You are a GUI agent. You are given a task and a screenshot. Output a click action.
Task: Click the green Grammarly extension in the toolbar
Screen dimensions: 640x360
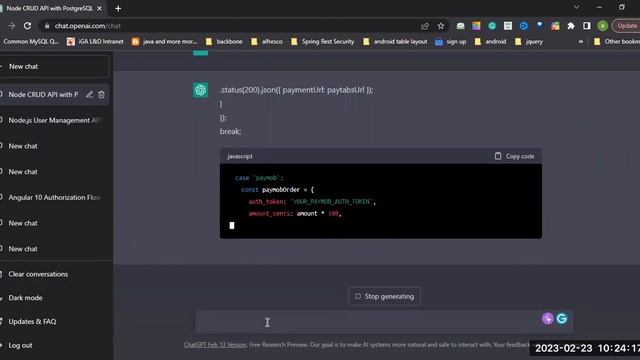click(x=492, y=26)
